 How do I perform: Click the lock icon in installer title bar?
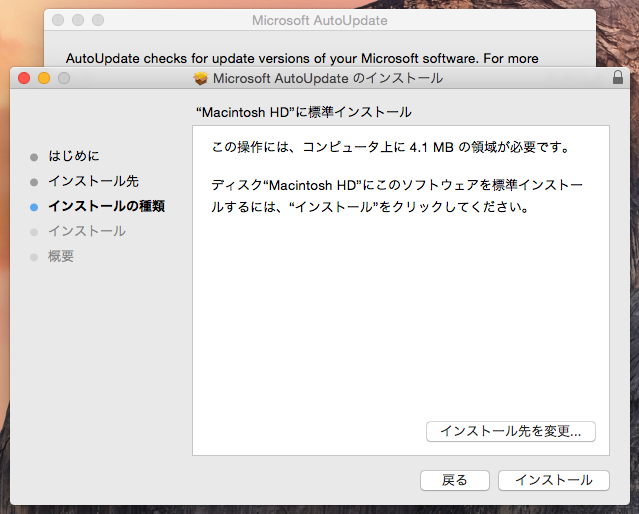[618, 77]
